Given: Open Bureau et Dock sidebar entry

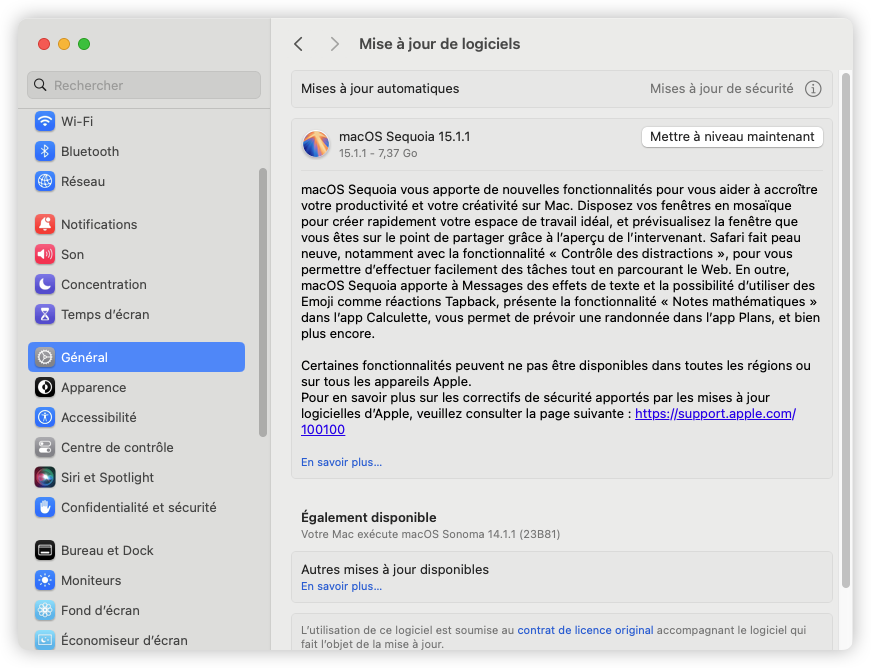Looking at the screenshot, I should point(136,550).
